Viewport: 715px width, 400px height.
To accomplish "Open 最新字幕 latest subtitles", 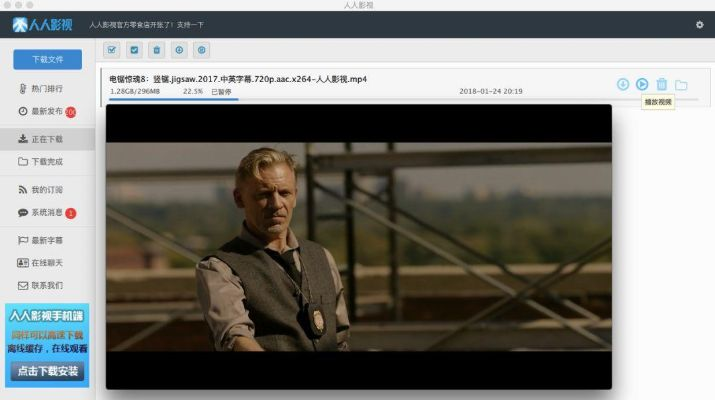I will [x=47, y=240].
